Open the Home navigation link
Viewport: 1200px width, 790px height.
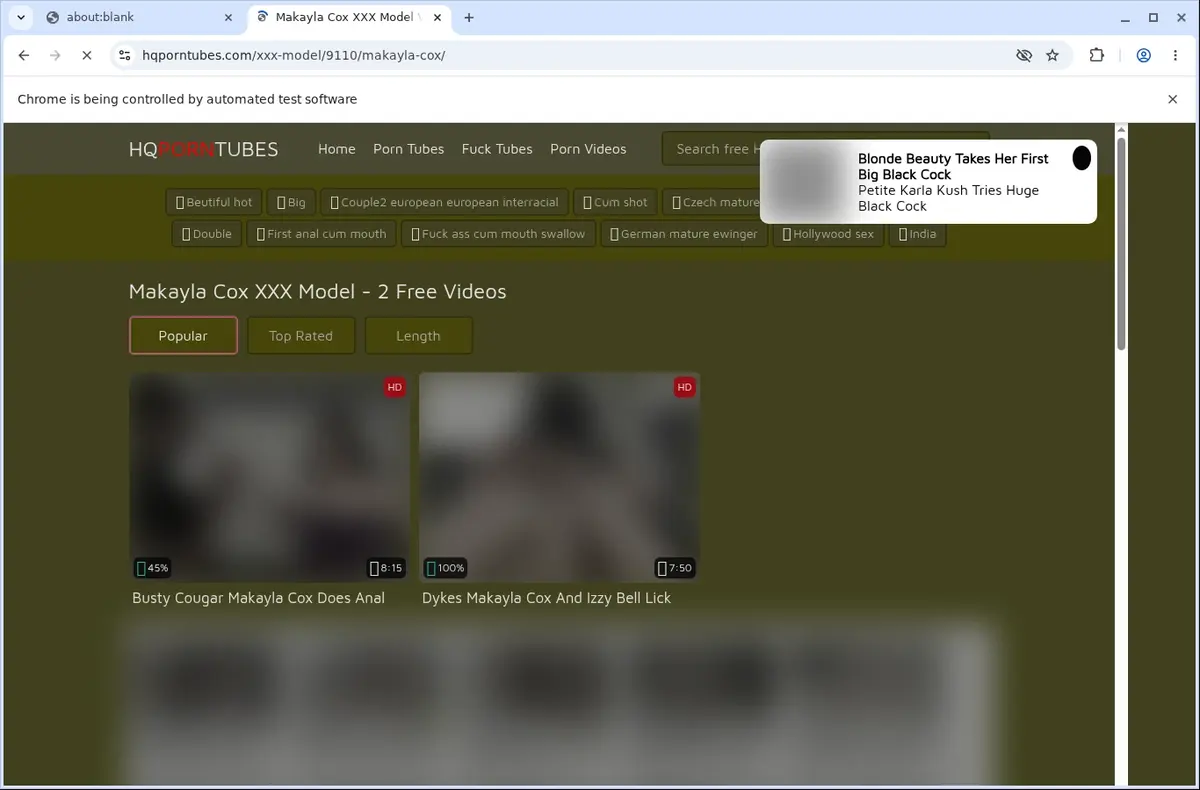point(336,149)
